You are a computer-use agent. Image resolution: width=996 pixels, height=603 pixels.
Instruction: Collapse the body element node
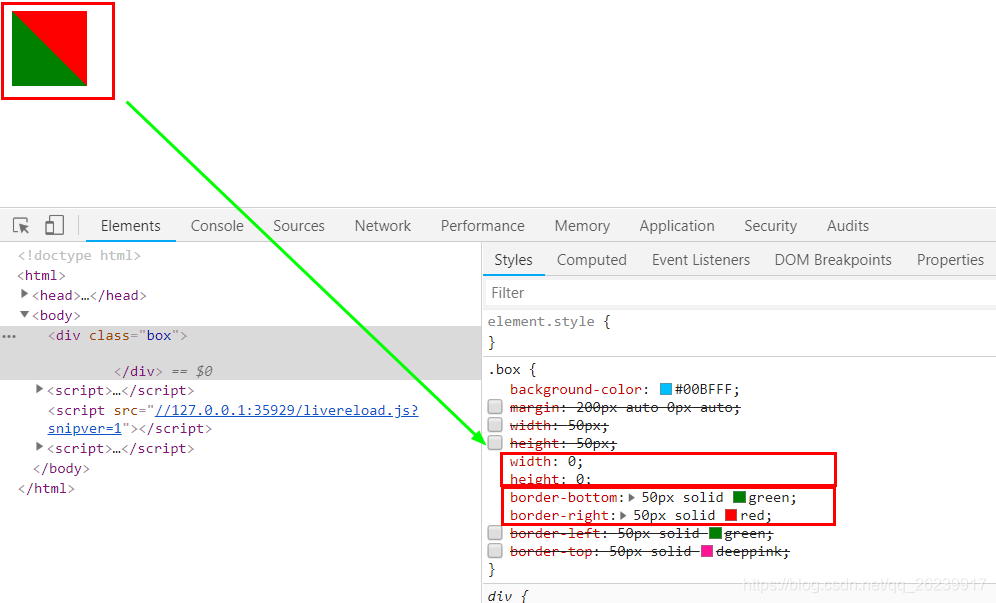(x=24, y=314)
